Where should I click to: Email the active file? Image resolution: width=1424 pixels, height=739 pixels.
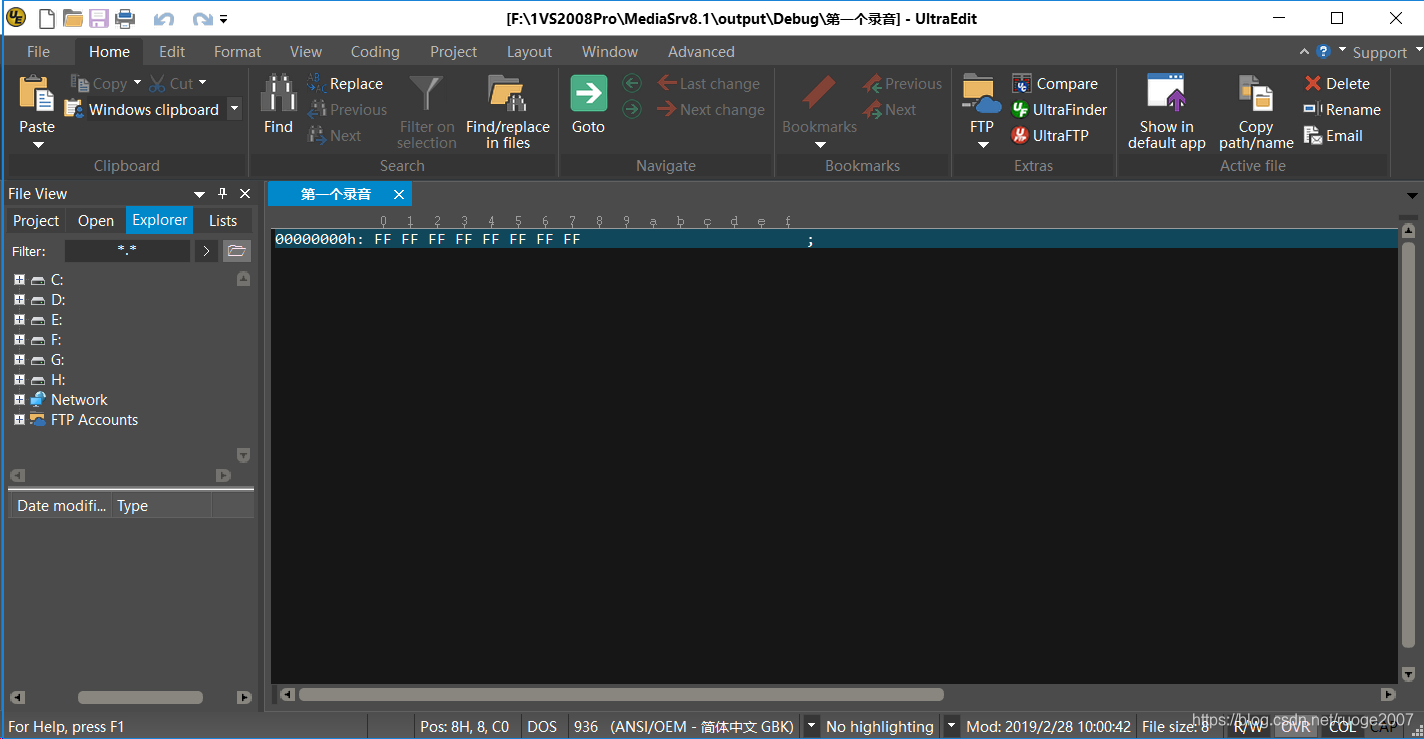(x=1333, y=136)
